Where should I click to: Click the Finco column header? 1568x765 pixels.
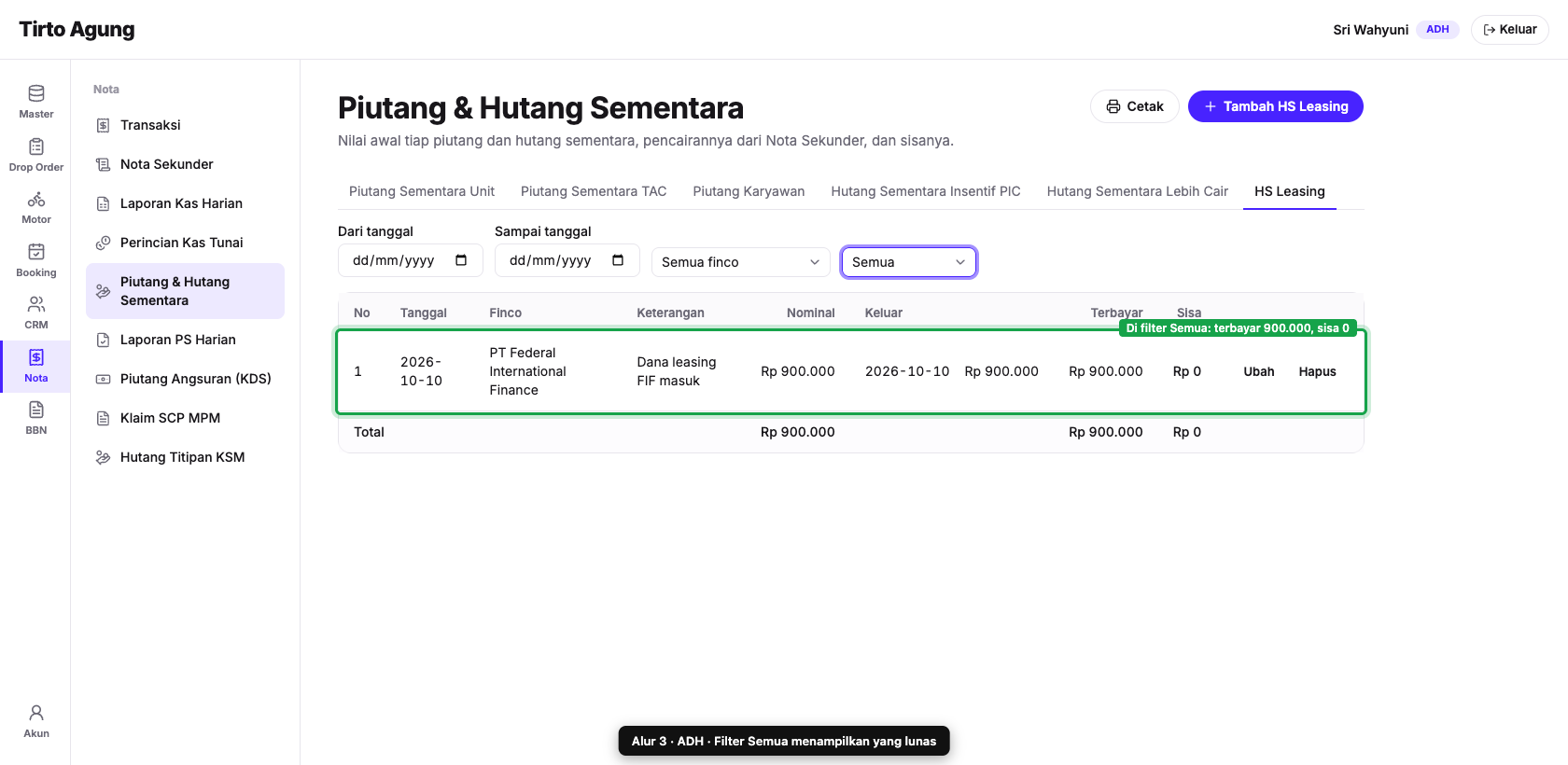coord(505,313)
